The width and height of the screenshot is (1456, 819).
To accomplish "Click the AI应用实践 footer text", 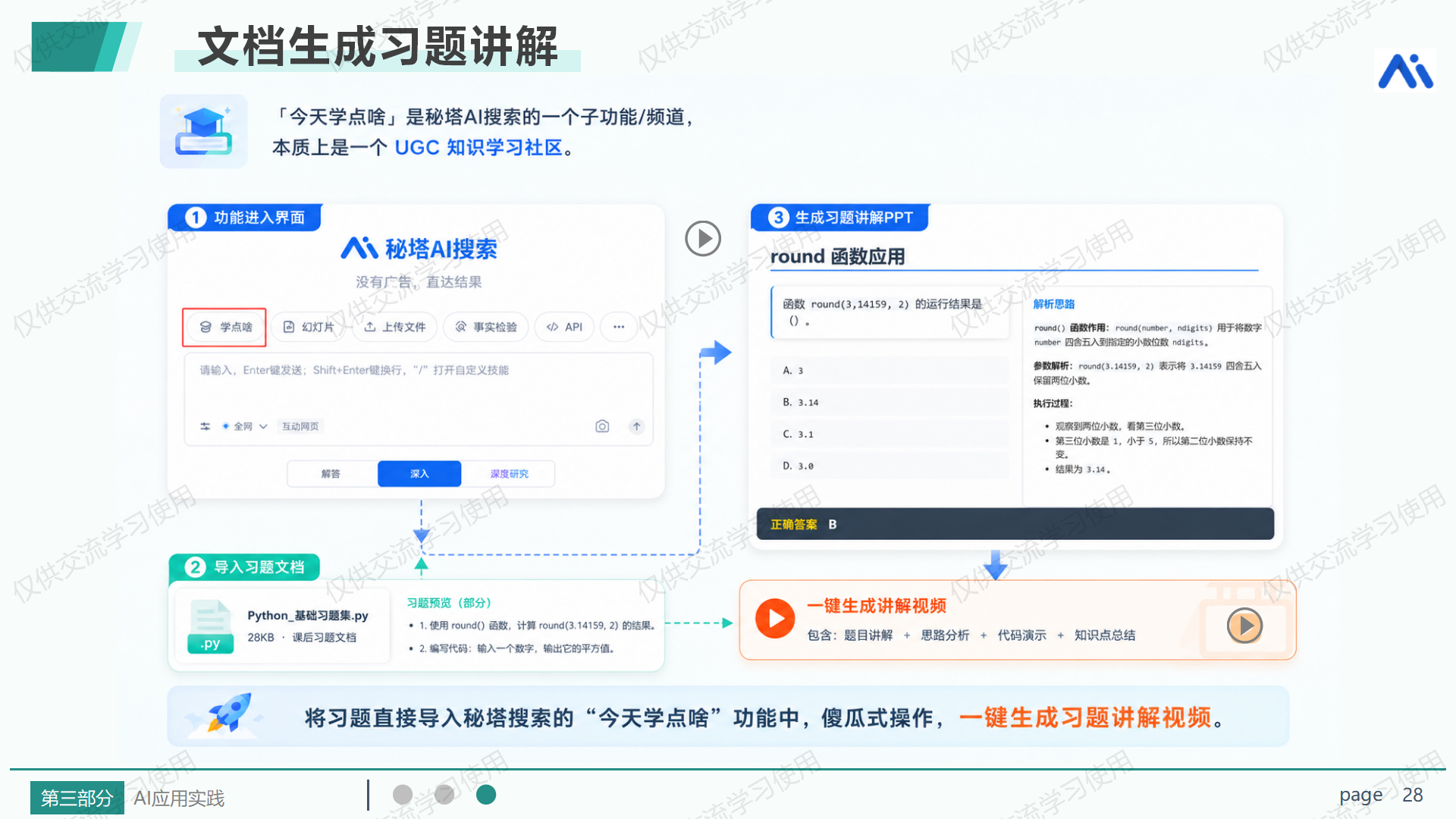I will pyautogui.click(x=179, y=799).
